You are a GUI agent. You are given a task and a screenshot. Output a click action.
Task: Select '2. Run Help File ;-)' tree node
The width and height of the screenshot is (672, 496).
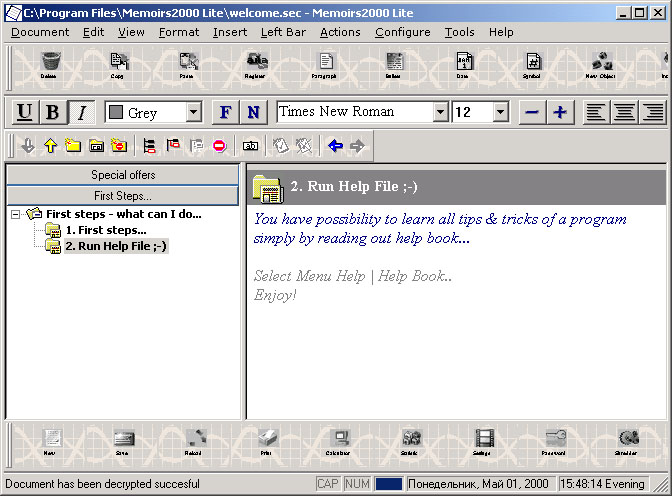point(116,246)
